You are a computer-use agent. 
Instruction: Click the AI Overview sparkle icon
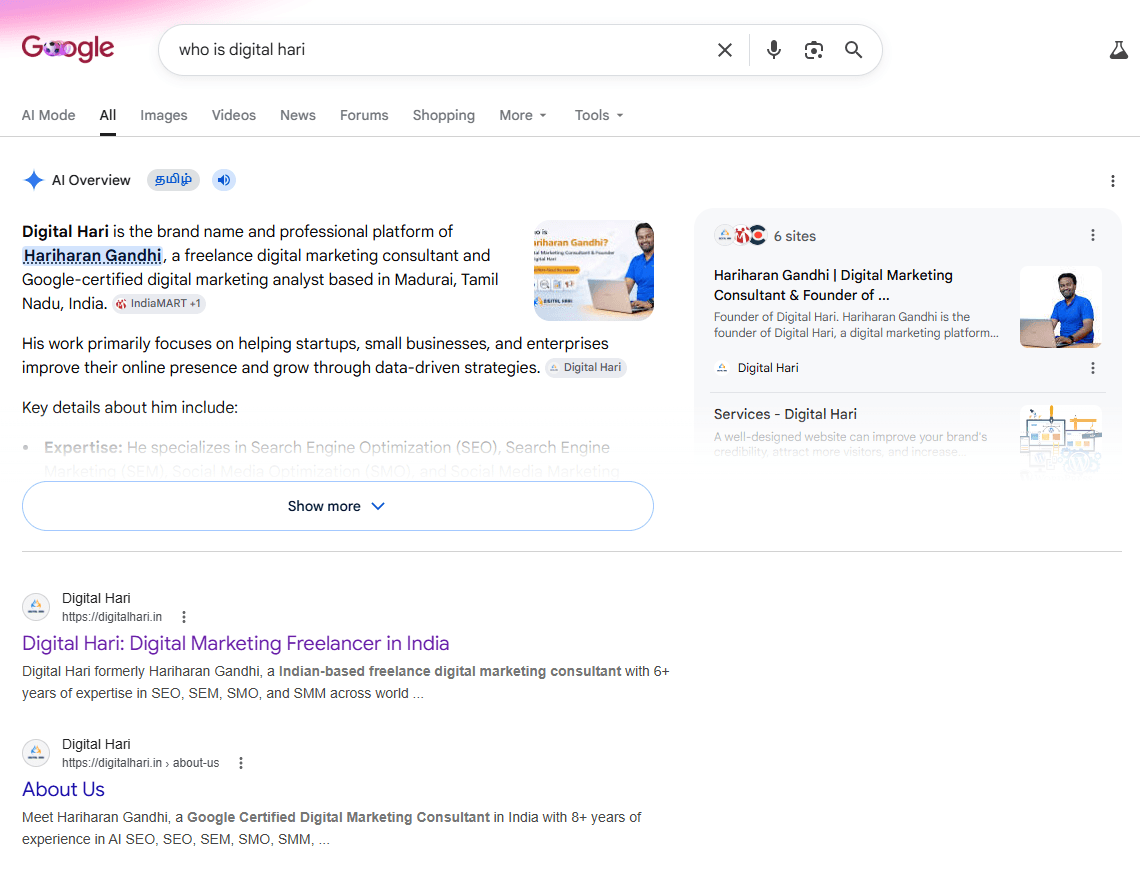click(33, 180)
